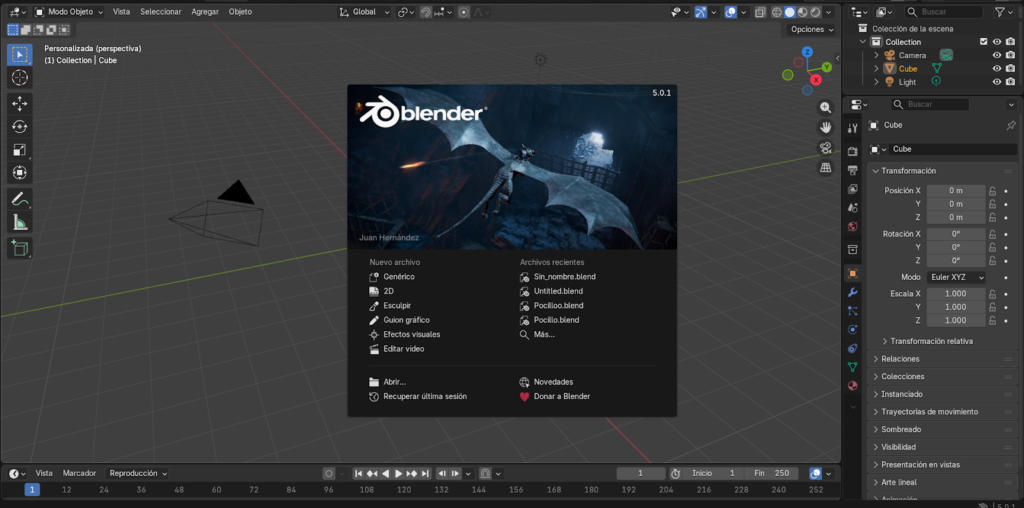Screen dimensions: 1024x508
Task: Click the Add Cube tool icon
Action: (x=20, y=247)
